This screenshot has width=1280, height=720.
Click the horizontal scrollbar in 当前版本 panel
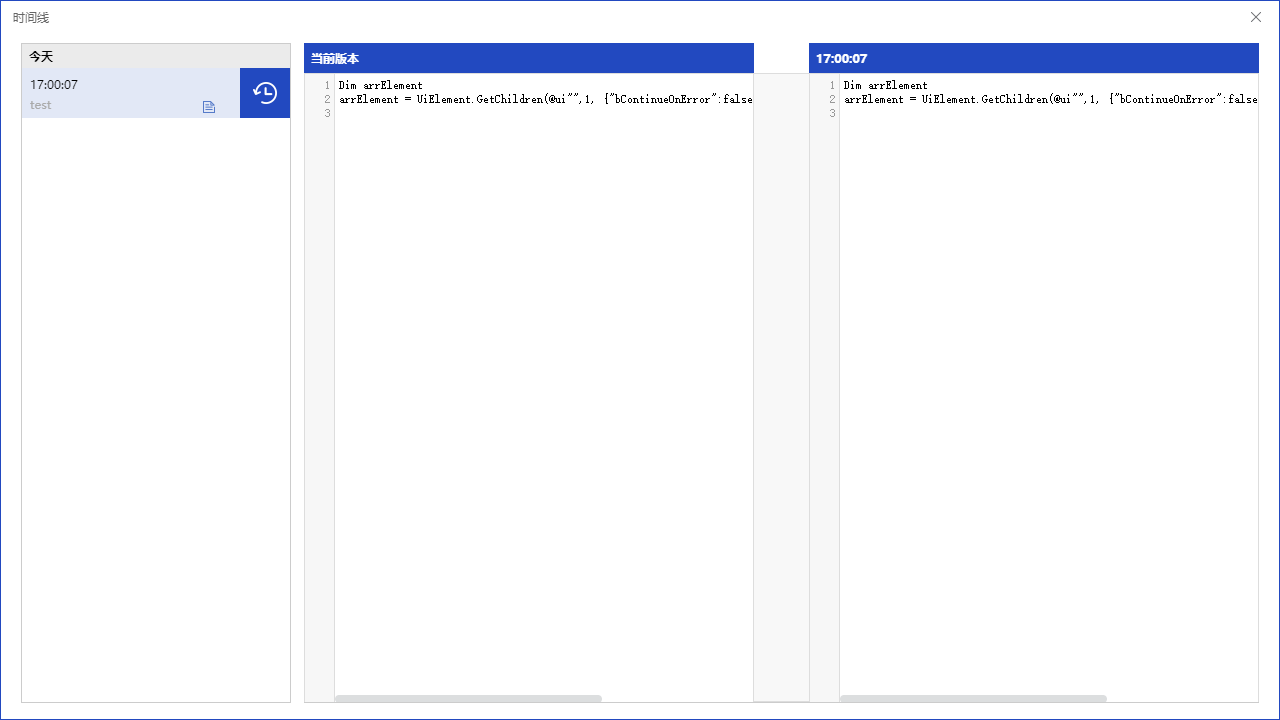click(468, 698)
